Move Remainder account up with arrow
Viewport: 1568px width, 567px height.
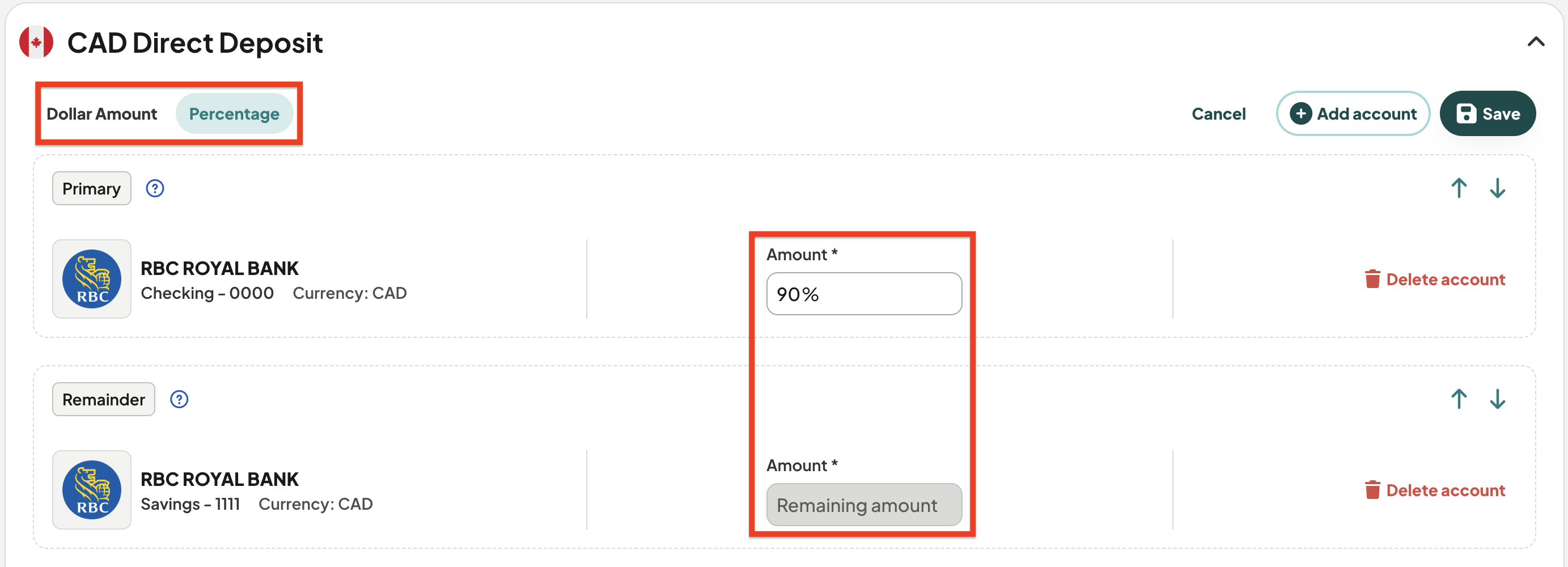[x=1459, y=399]
